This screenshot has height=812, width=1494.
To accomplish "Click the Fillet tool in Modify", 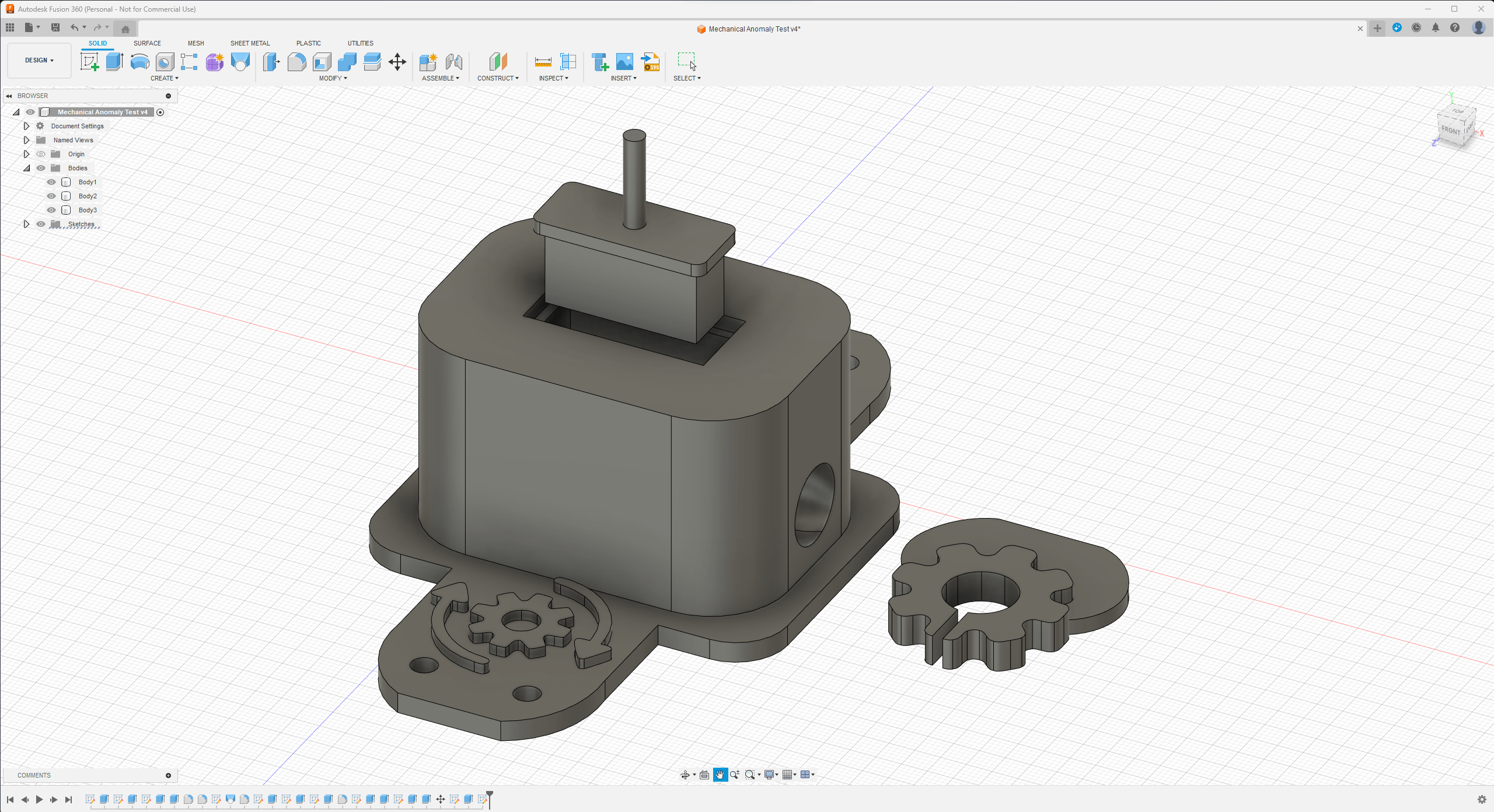I will tap(296, 62).
